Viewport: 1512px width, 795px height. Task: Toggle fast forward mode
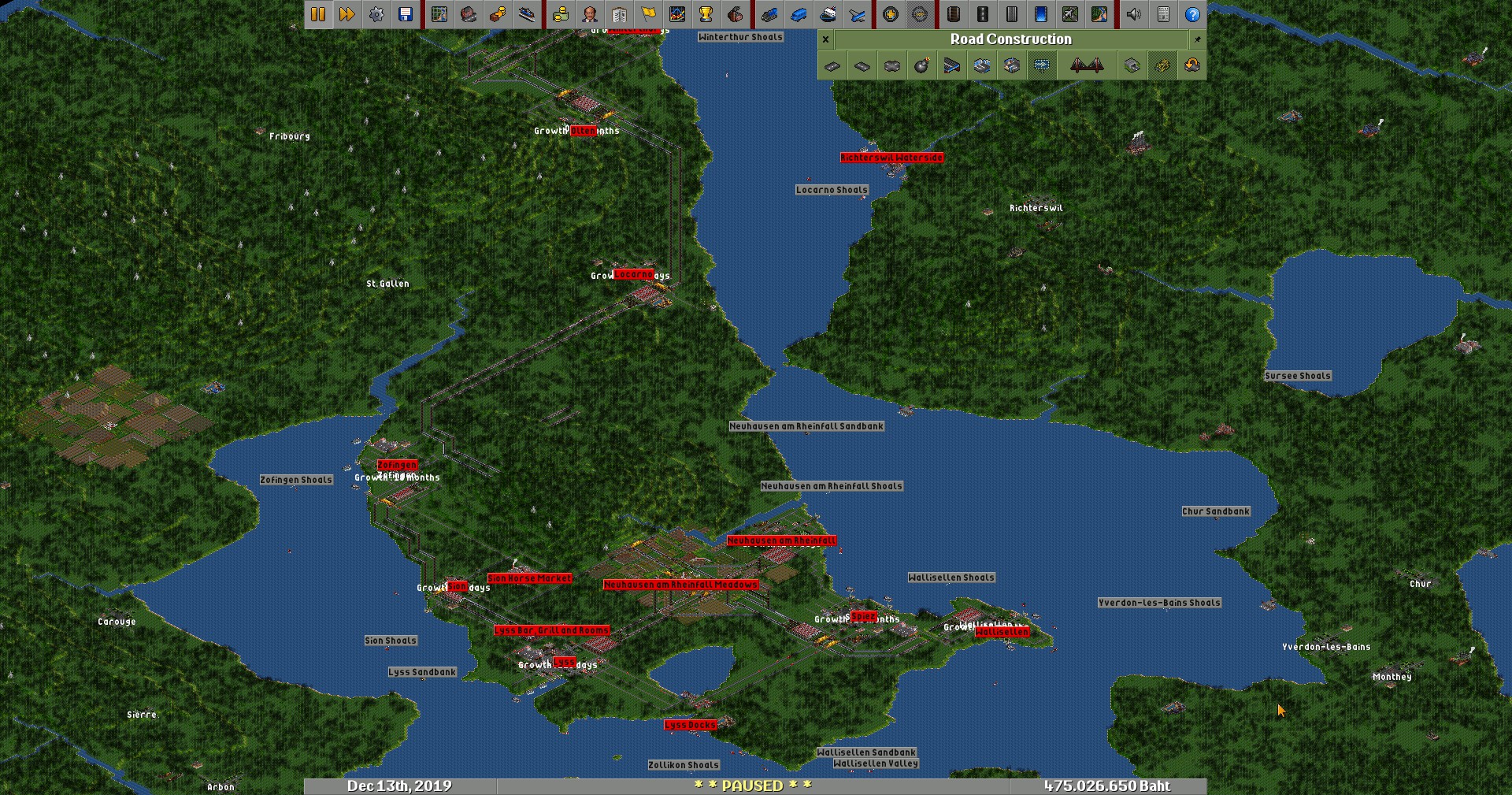click(x=347, y=14)
